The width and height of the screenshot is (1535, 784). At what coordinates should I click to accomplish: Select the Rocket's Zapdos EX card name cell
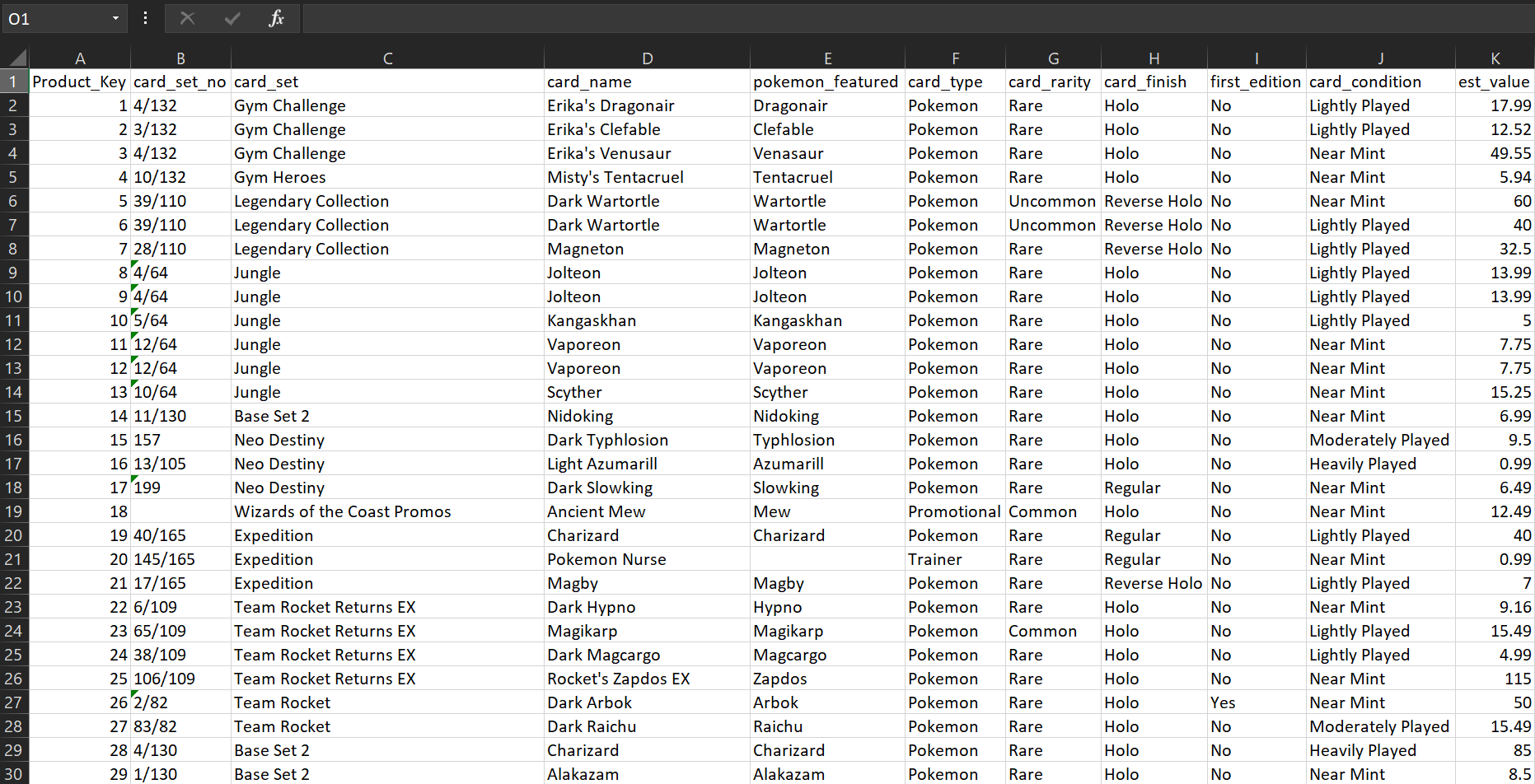click(x=647, y=679)
